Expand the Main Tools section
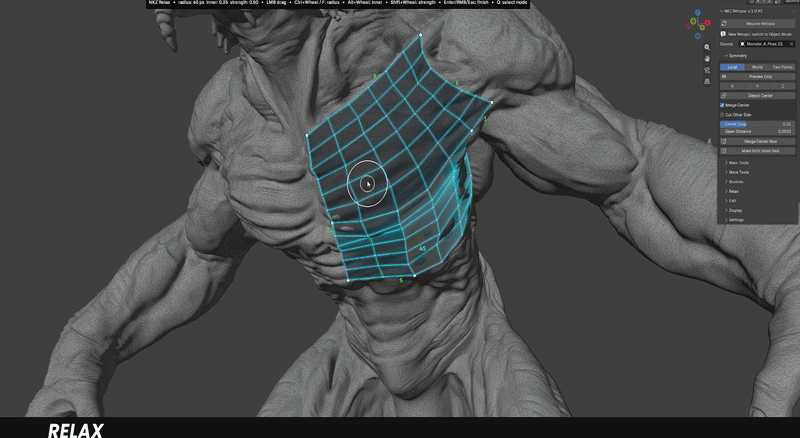The width and height of the screenshot is (800, 438). pyautogui.click(x=737, y=163)
